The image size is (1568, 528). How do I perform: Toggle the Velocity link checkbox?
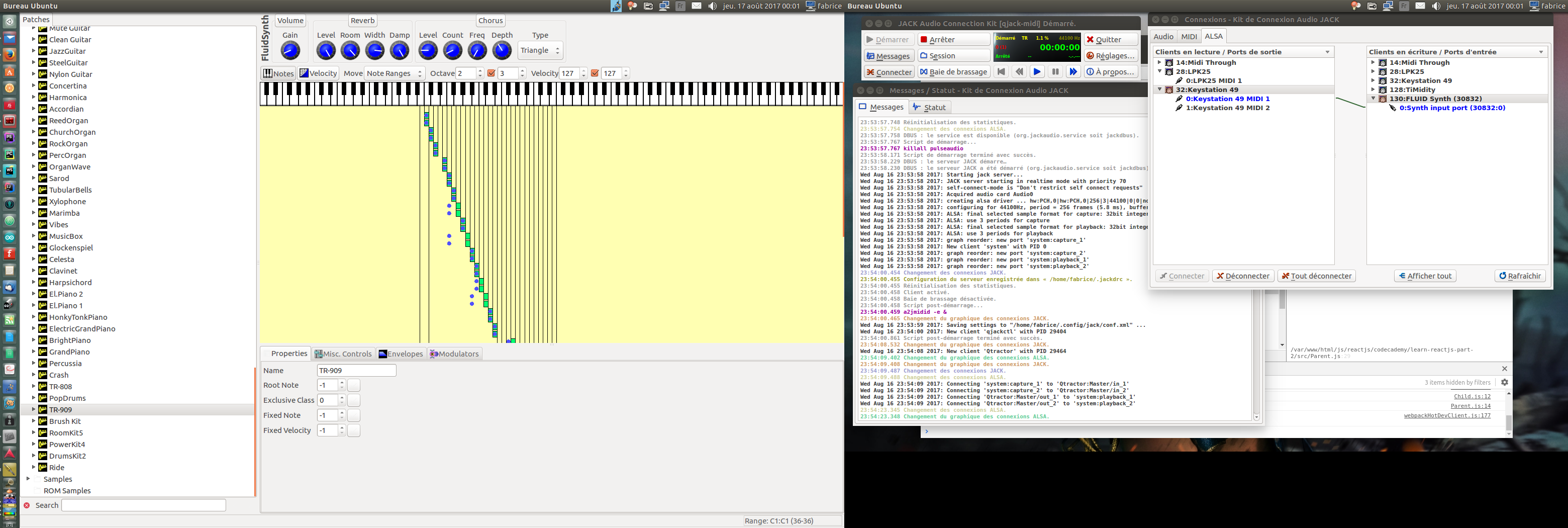click(x=595, y=73)
